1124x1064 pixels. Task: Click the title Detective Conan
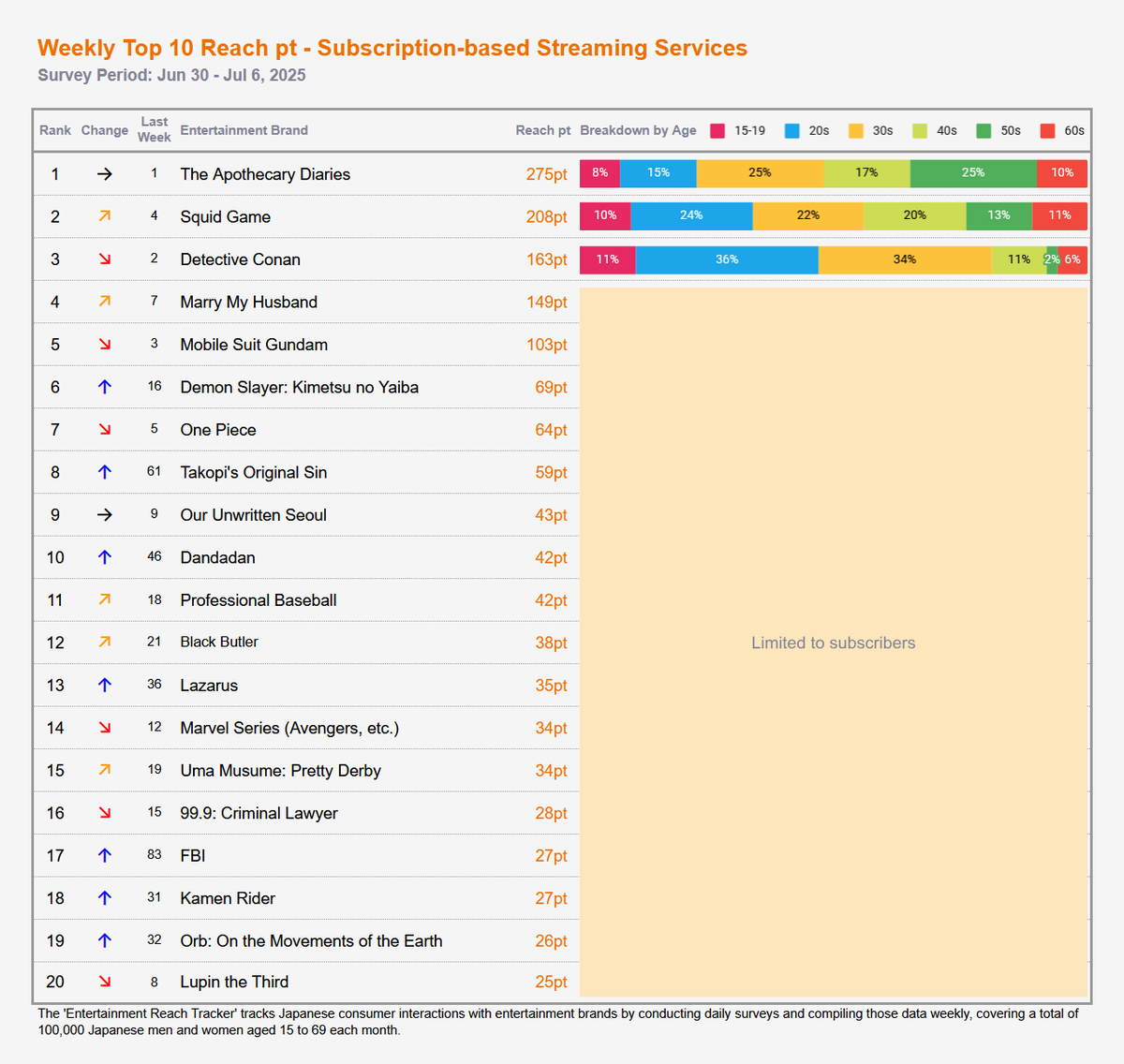click(241, 259)
